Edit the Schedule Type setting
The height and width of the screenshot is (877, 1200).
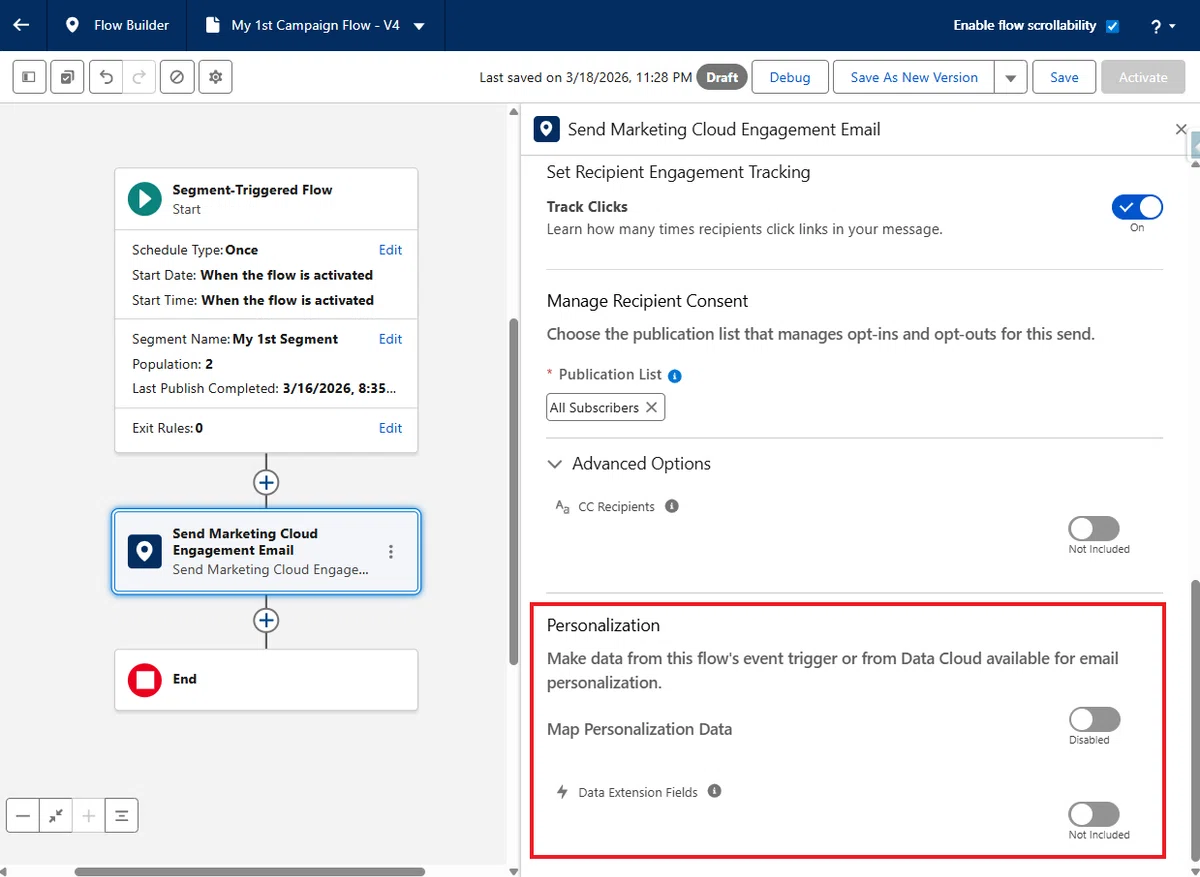click(x=390, y=250)
